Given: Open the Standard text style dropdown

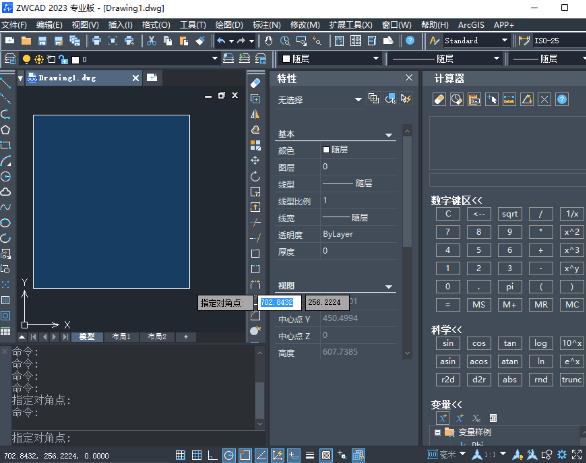Looking at the screenshot, I should 505,40.
